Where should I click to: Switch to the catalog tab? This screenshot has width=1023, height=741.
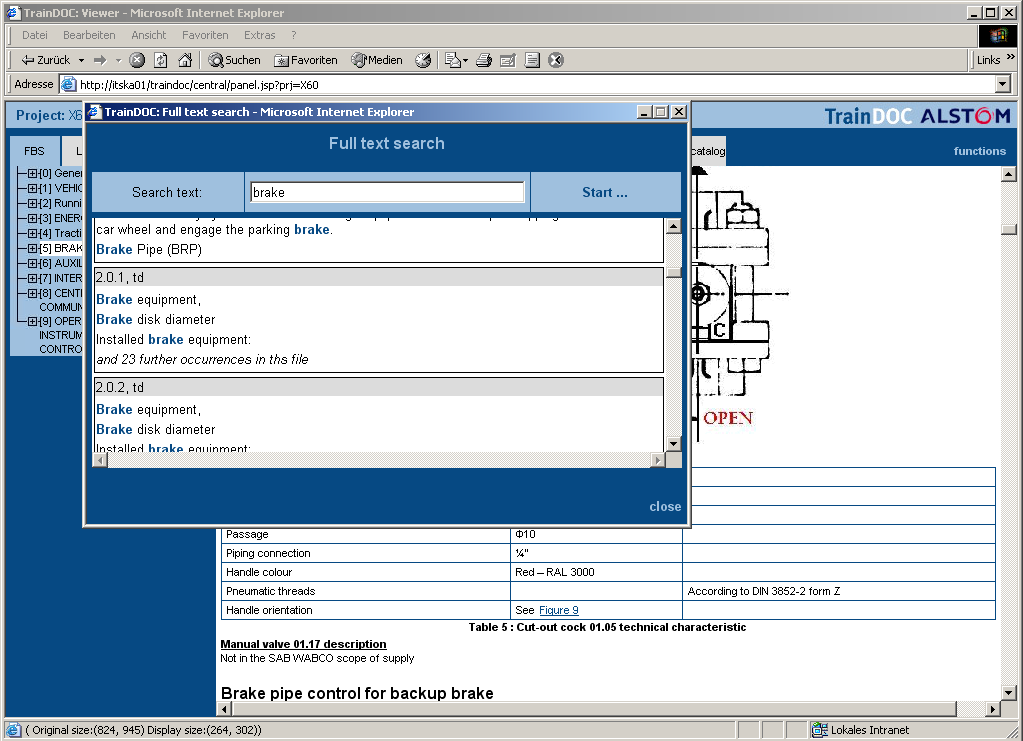[708, 151]
